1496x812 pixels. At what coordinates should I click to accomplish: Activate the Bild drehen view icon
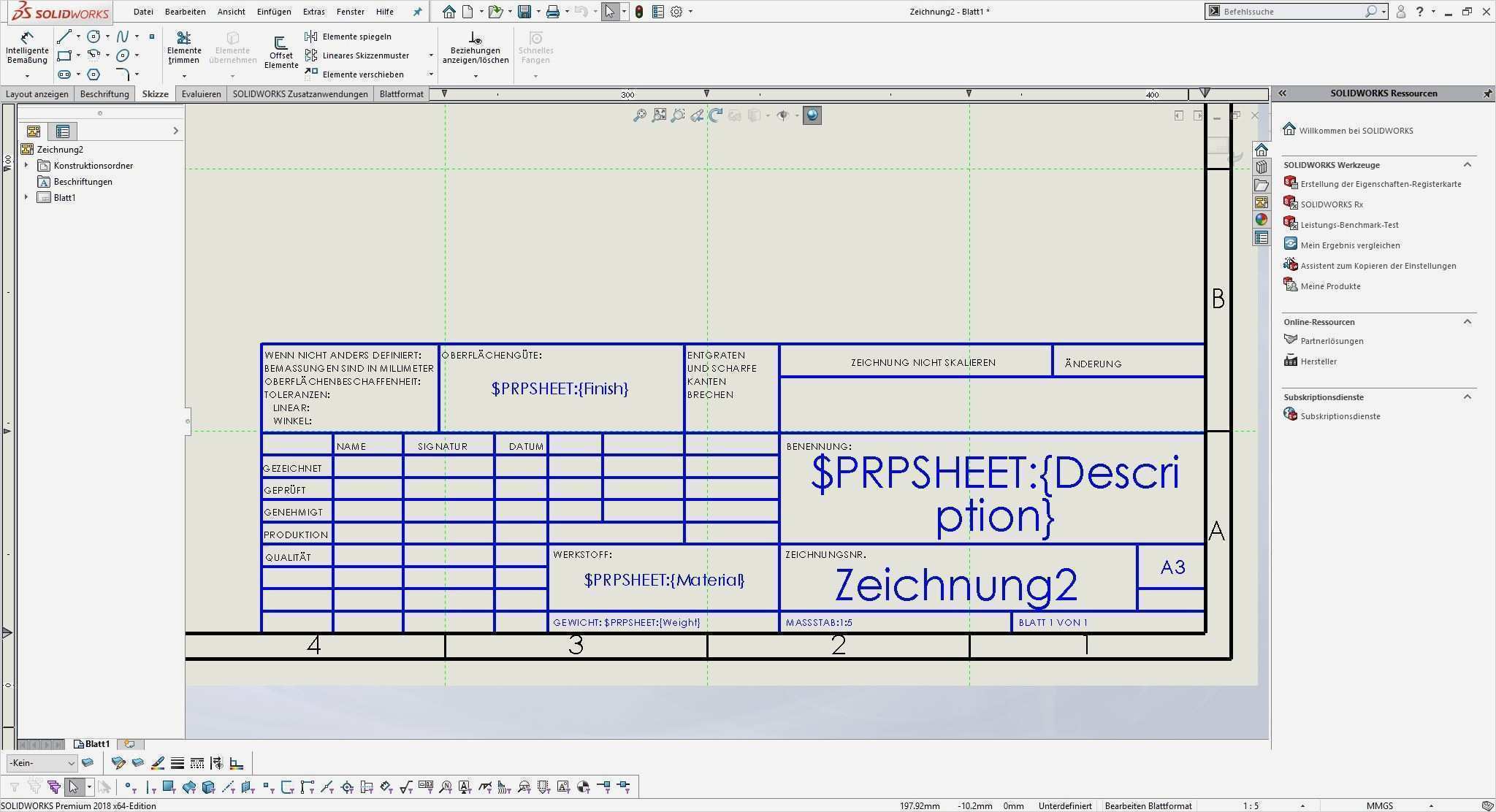point(714,115)
